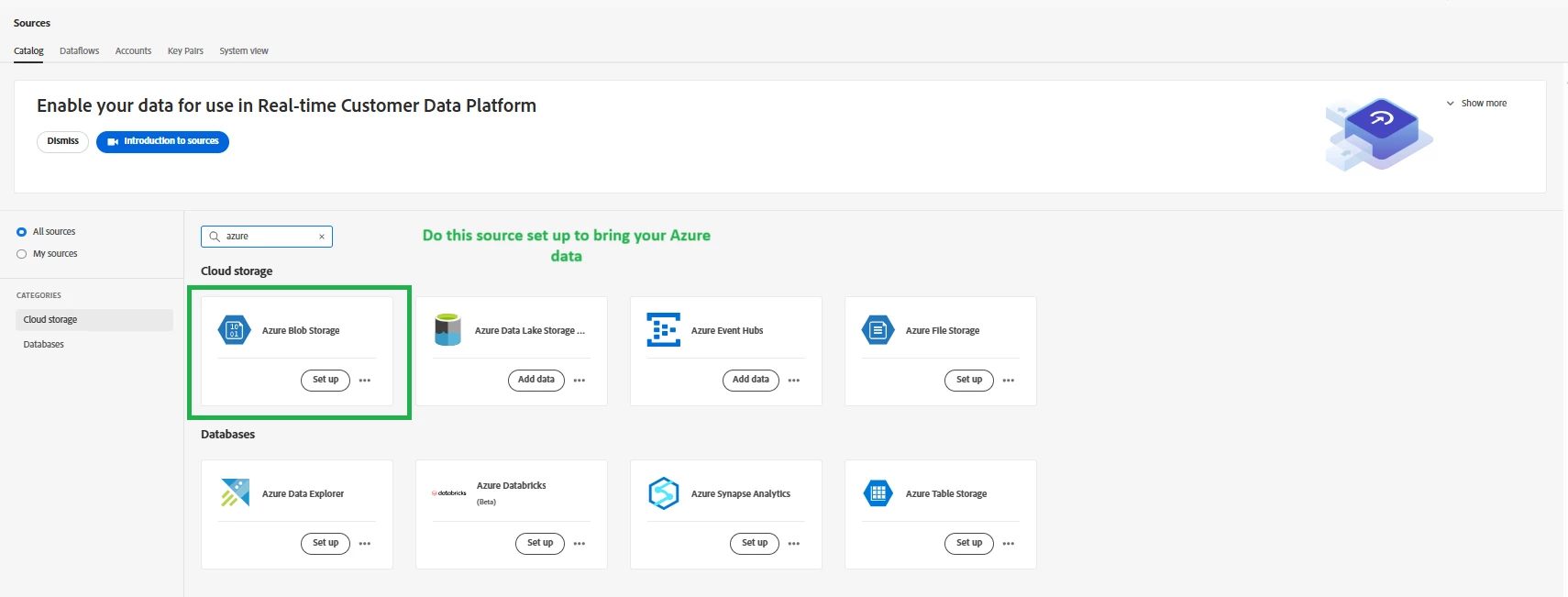
Task: Open more options for Azure Blob Storage
Action: (365, 381)
